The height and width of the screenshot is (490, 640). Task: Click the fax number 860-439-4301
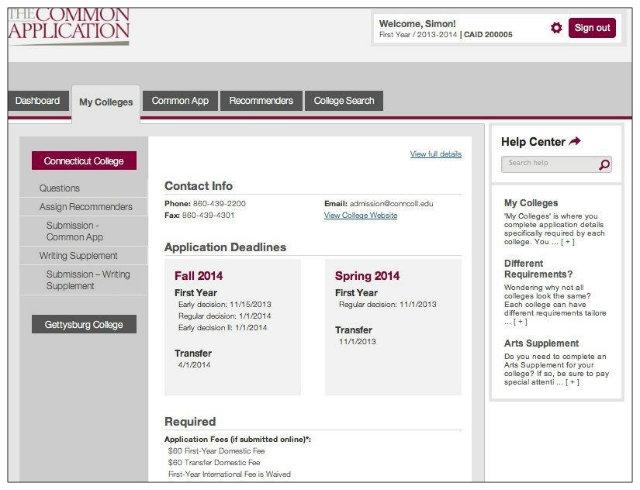click(208, 215)
